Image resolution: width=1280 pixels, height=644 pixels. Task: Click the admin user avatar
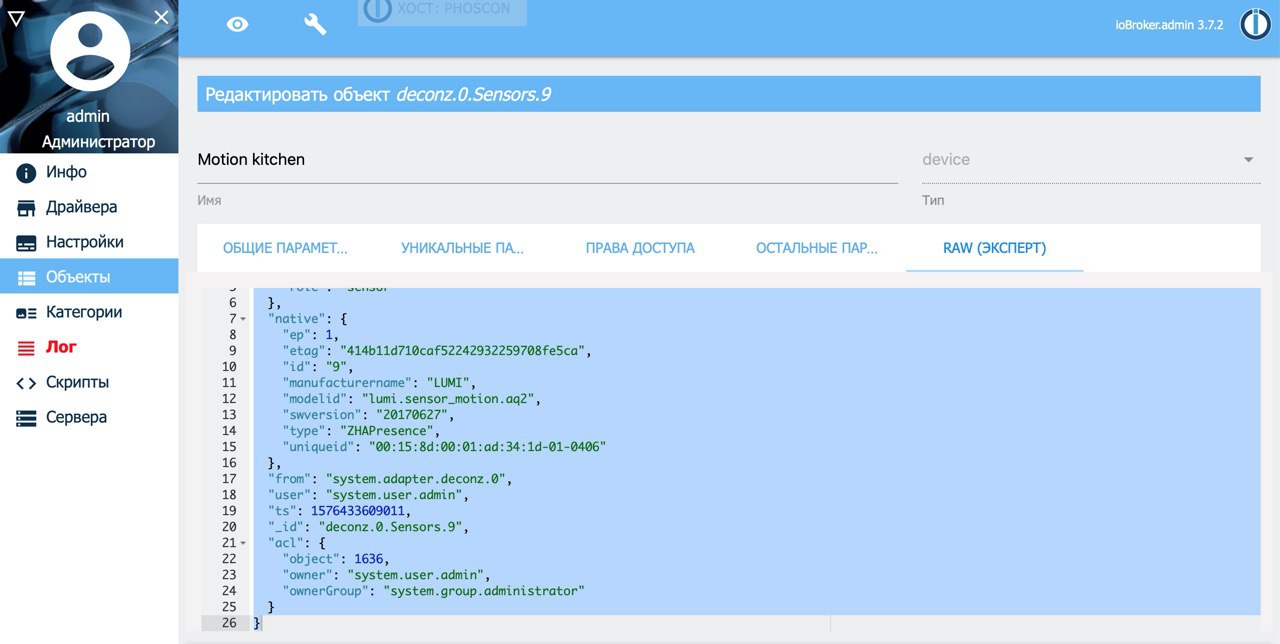coord(90,52)
